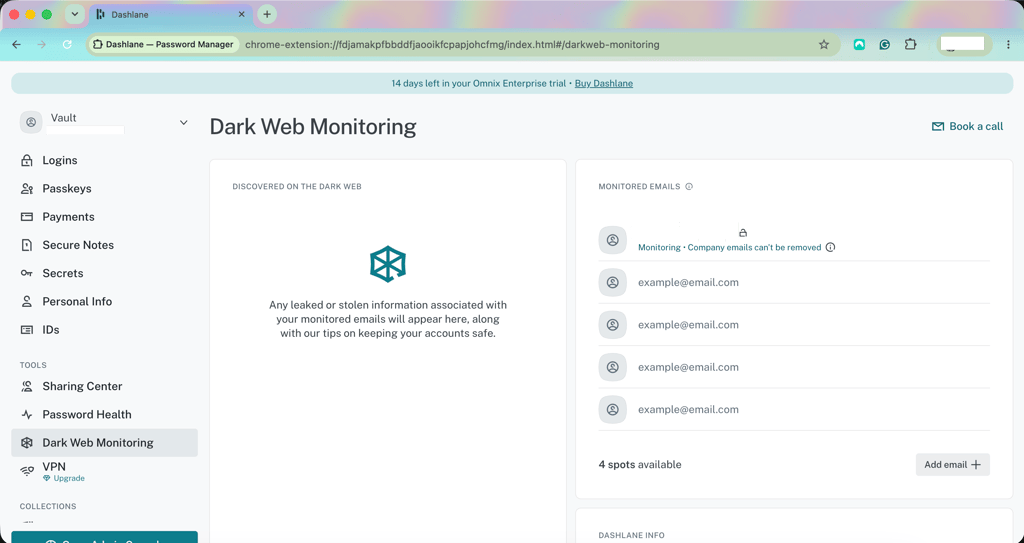
Task: Open the tab search dropdown
Action: pyautogui.click(x=74, y=14)
